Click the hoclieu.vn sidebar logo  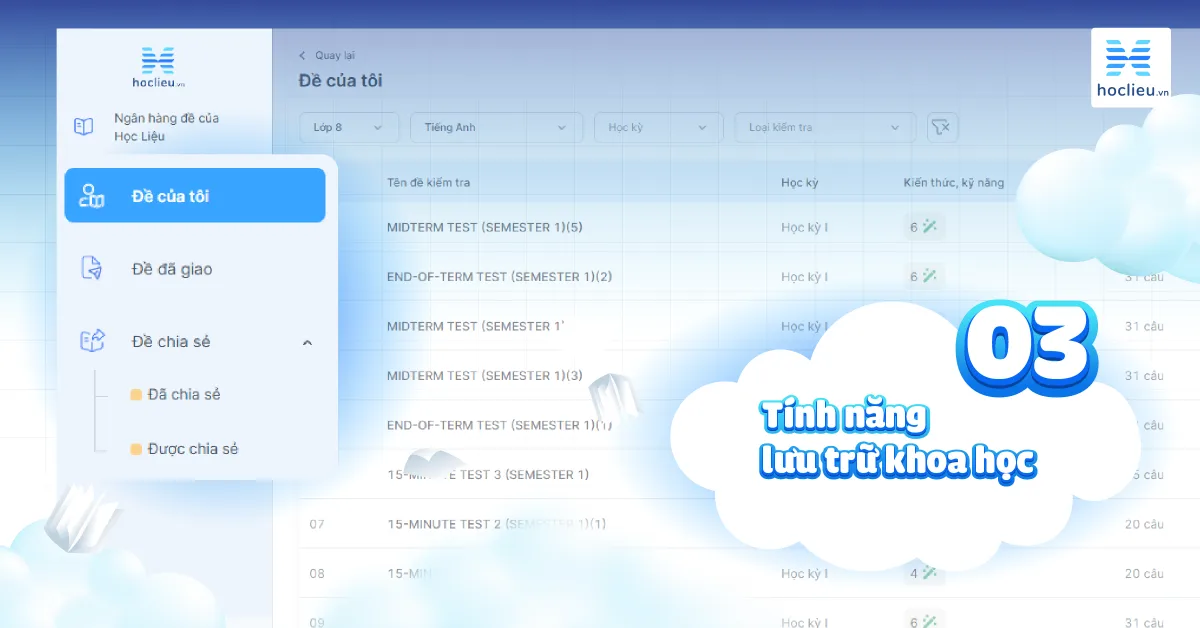pyautogui.click(x=157, y=67)
